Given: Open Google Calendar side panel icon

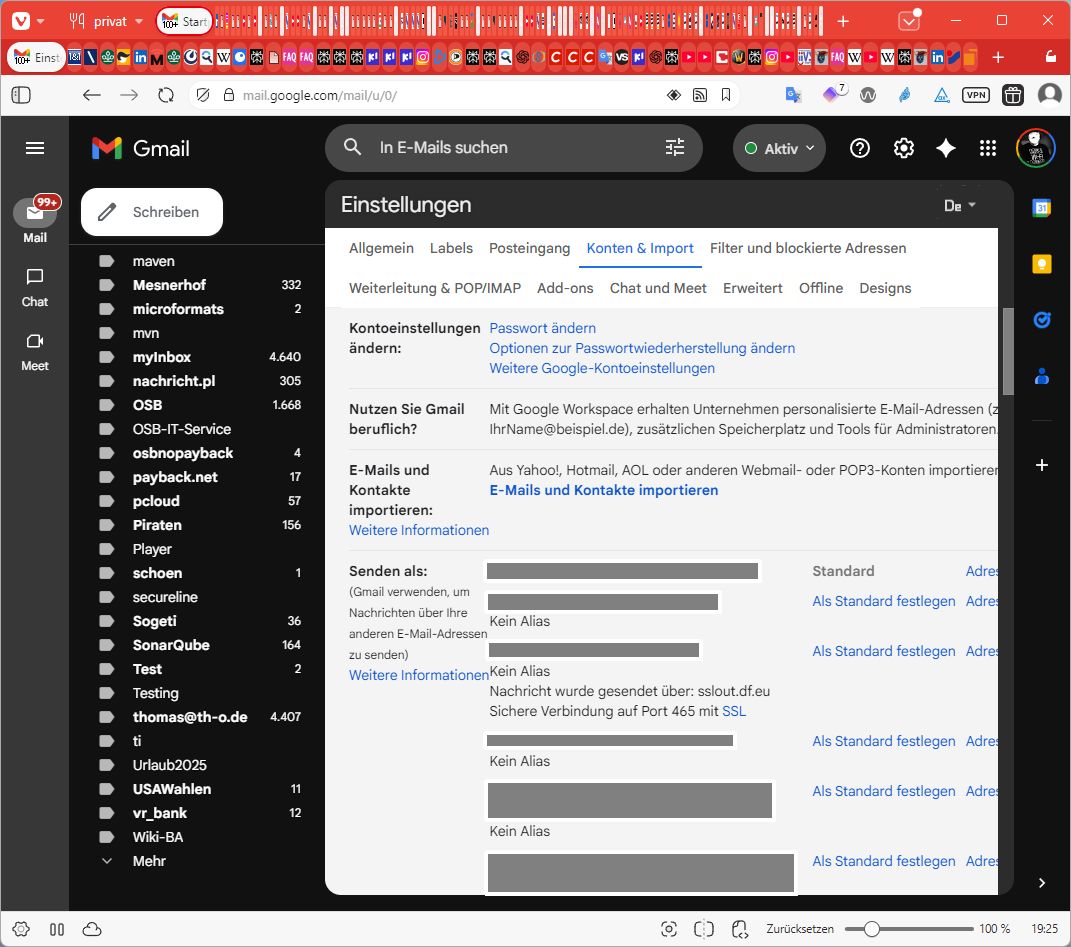Looking at the screenshot, I should coord(1041,208).
